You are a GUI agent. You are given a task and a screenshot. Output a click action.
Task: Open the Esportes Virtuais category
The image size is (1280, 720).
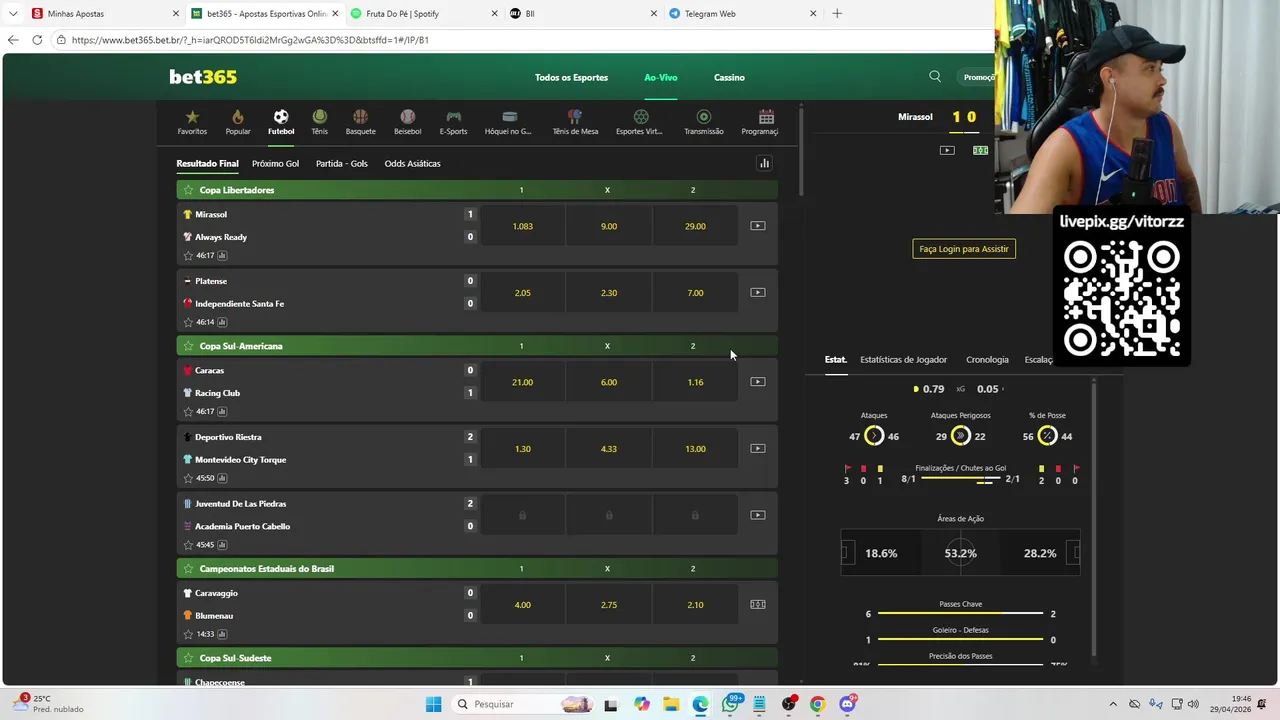(x=639, y=123)
